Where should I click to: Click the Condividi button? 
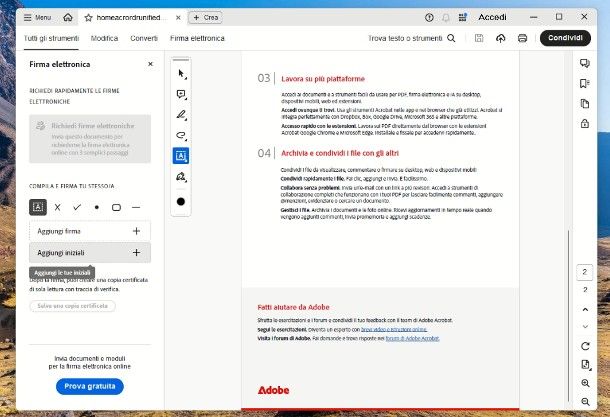(565, 38)
